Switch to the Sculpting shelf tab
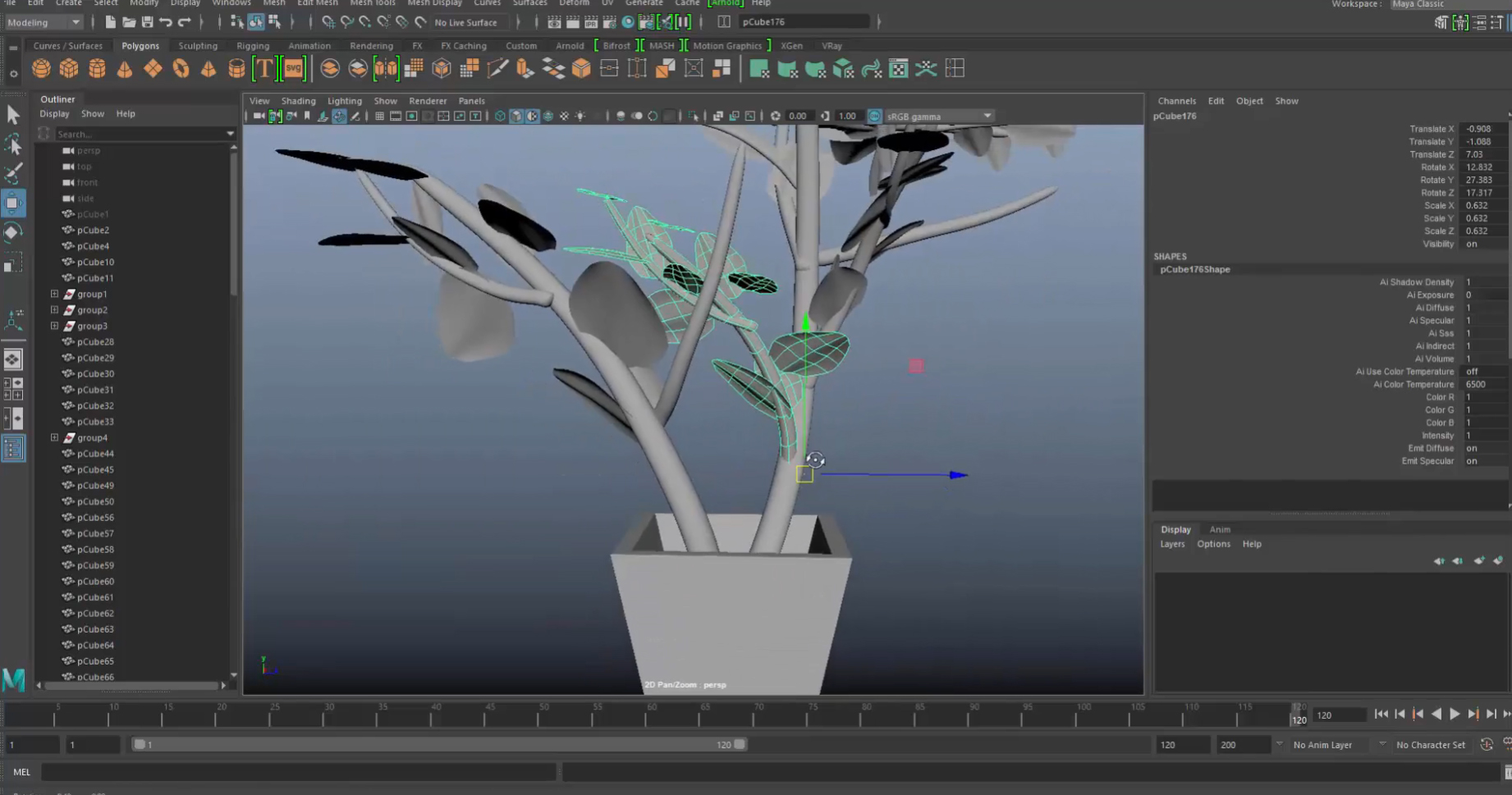This screenshot has height=795, width=1512. click(198, 46)
